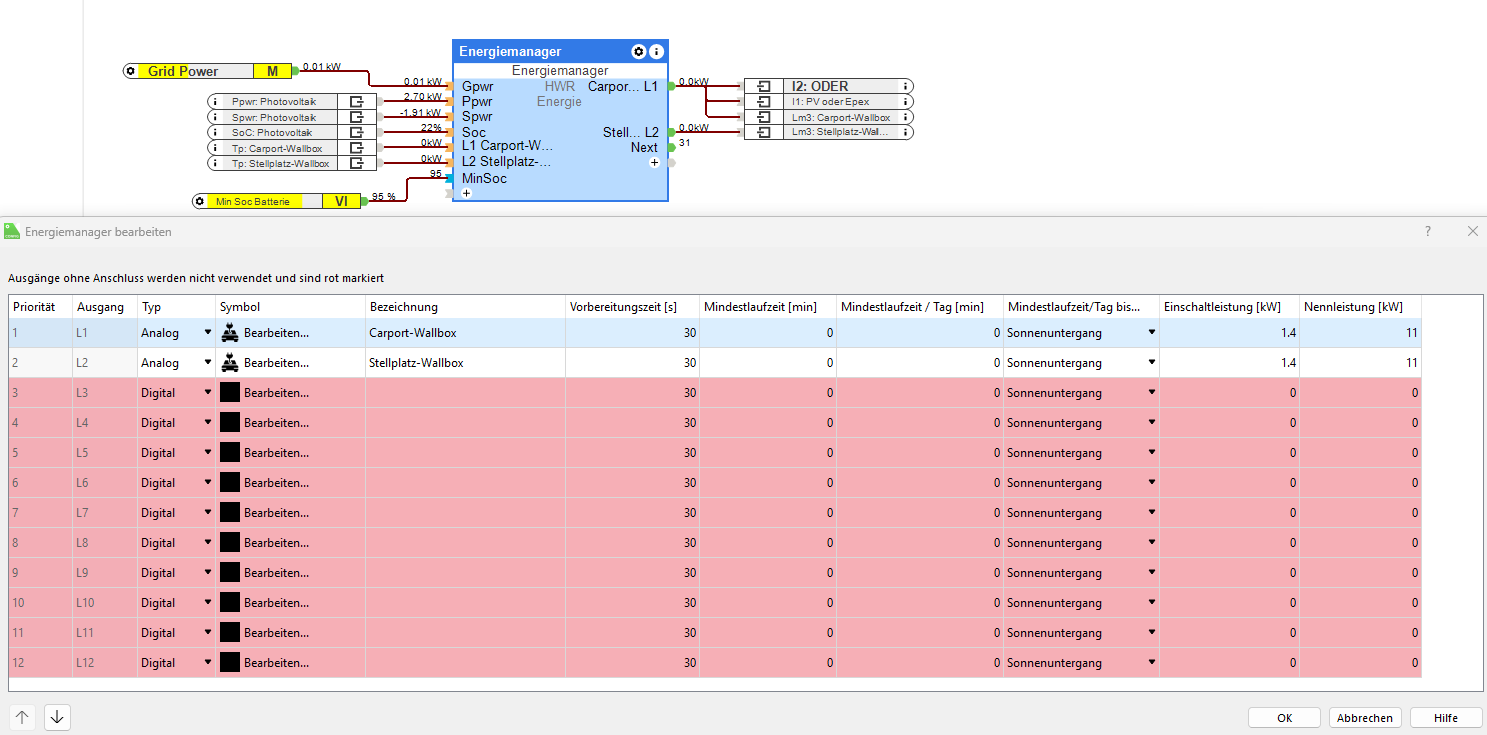Screen dimensions: 1487x735
Task: Click the Abbrechen button
Action: pyautogui.click(x=1365, y=718)
